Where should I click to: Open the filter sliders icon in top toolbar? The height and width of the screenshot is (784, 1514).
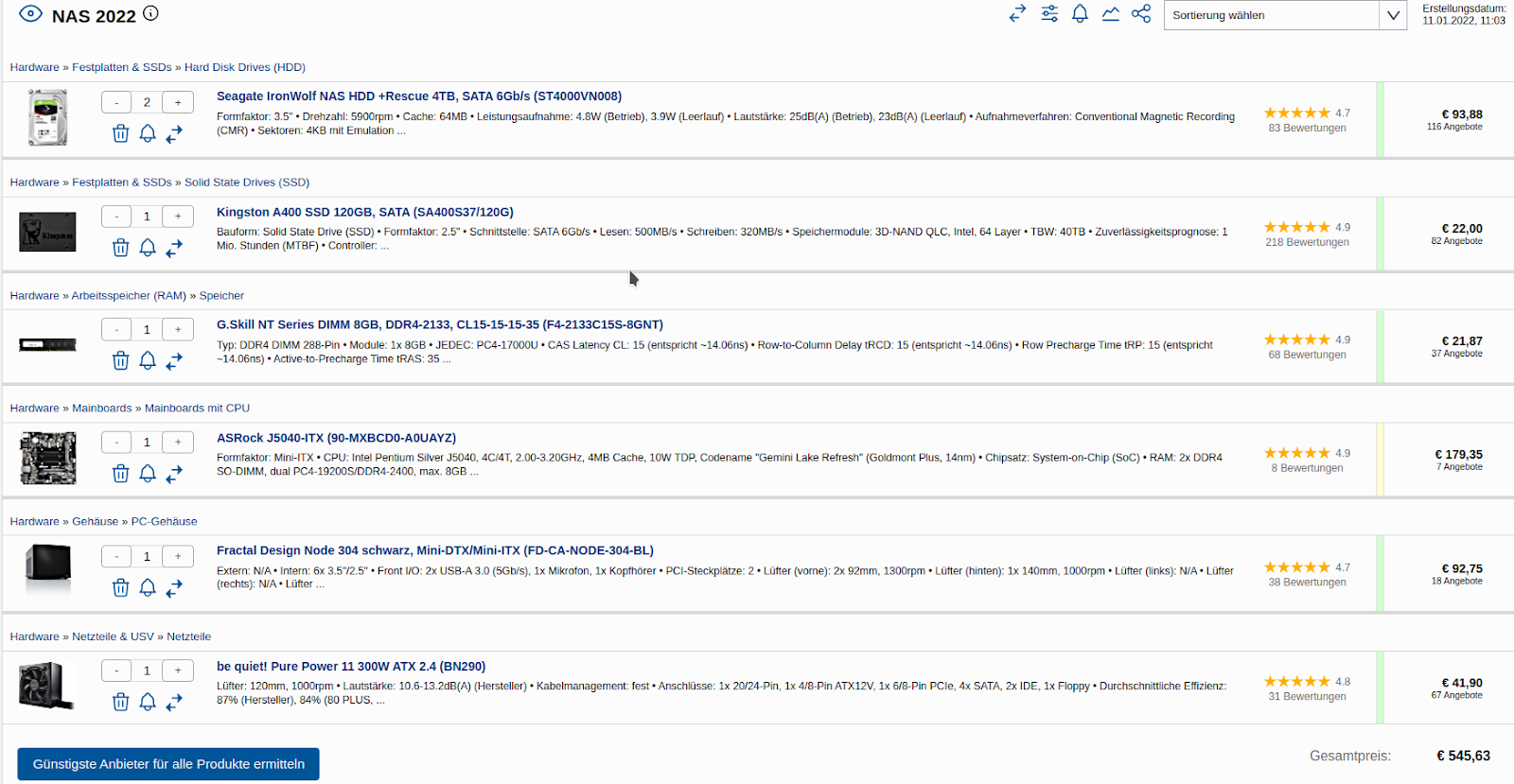[1049, 13]
